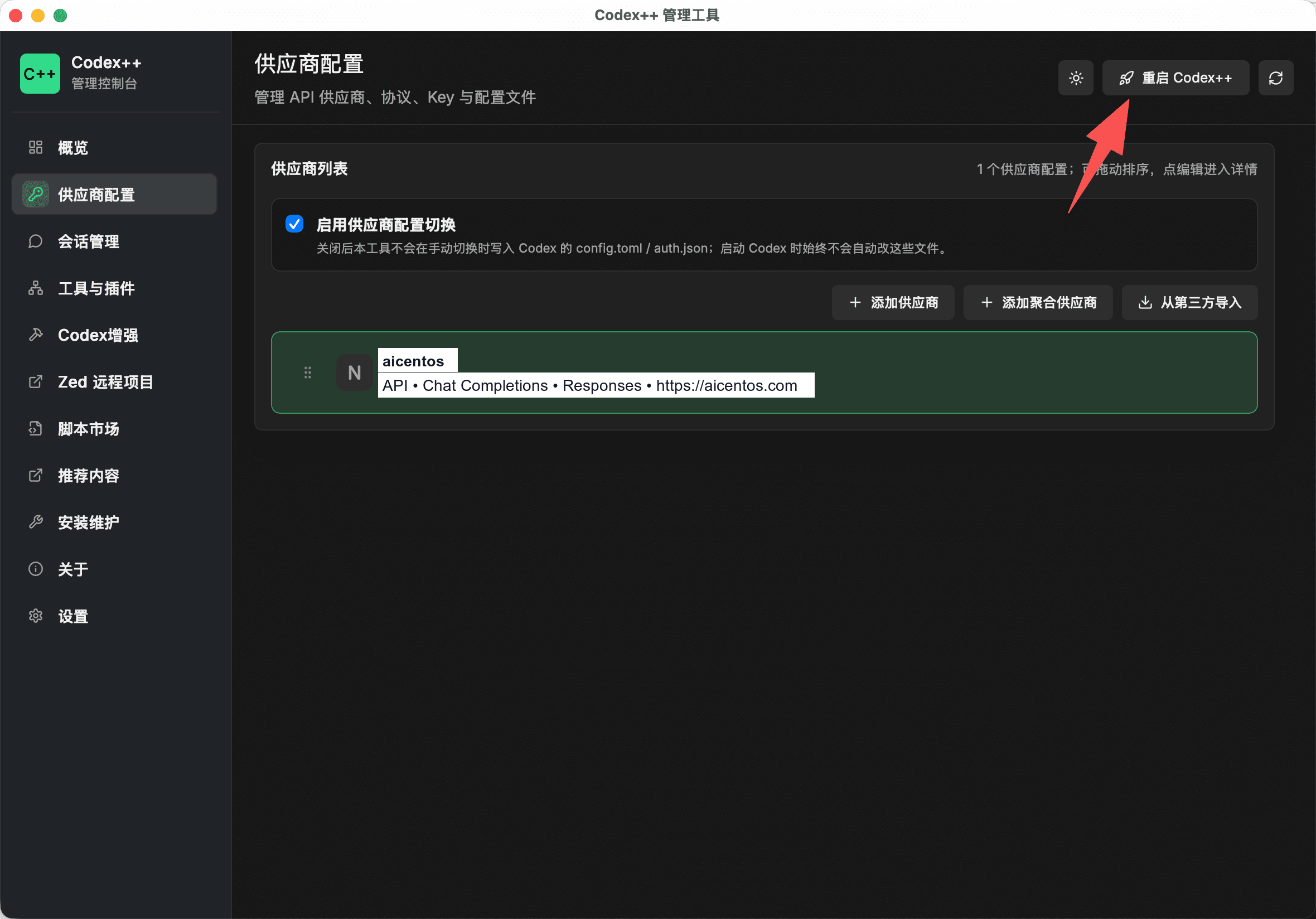Switch to Codex增强 page
The height and width of the screenshot is (919, 1316).
114,335
